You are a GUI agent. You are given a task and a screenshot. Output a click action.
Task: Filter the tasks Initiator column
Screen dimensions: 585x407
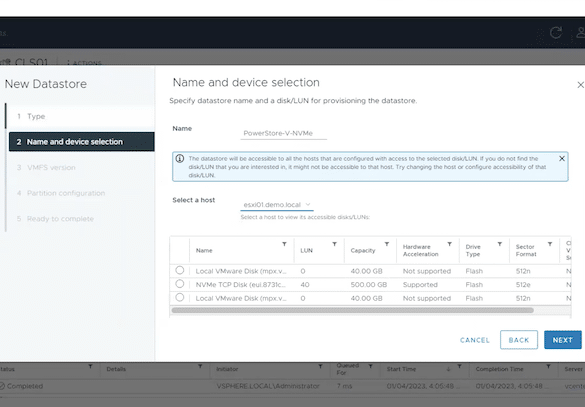tap(320, 366)
